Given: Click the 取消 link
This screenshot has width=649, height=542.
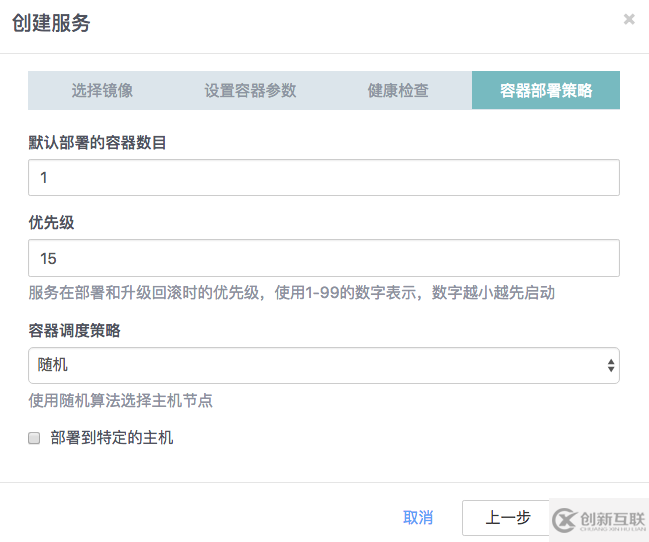Looking at the screenshot, I should 418,517.
